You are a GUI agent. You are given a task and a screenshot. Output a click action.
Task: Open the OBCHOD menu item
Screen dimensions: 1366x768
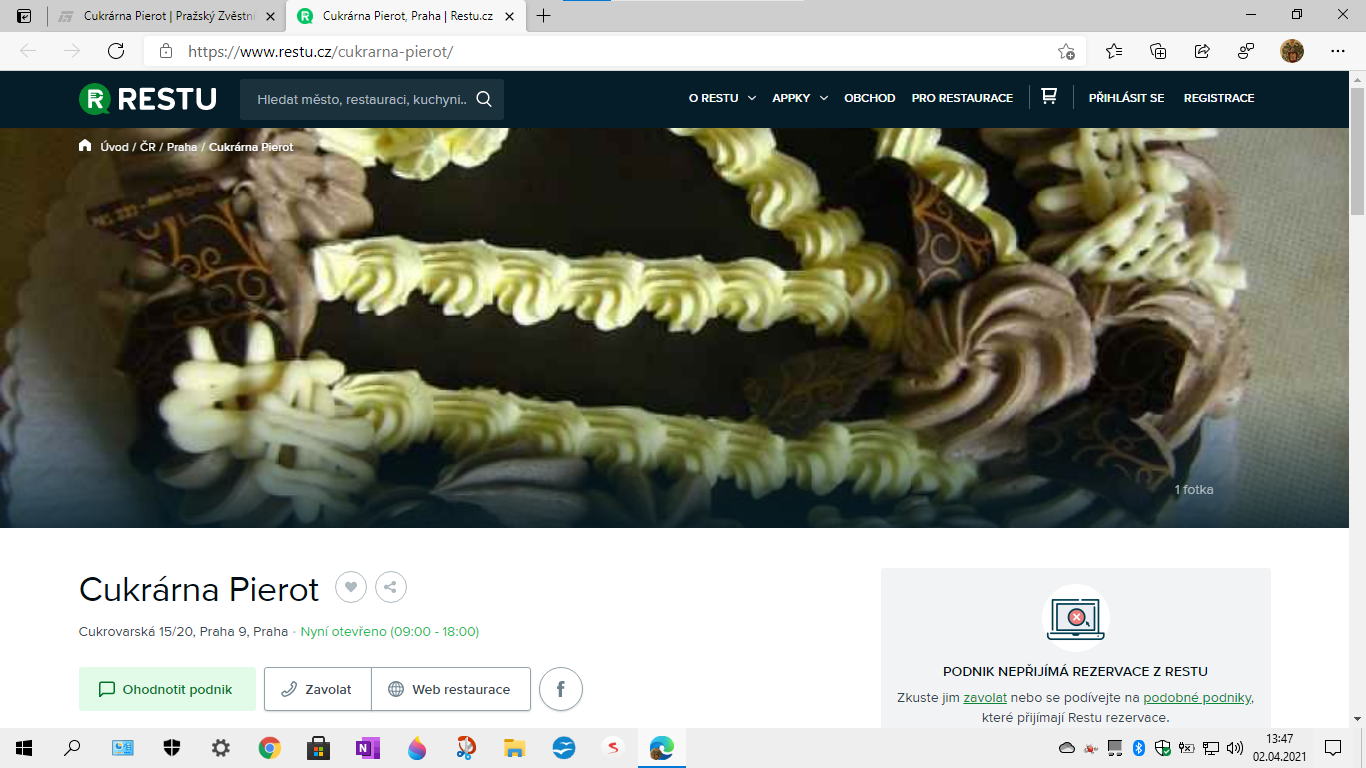869,98
